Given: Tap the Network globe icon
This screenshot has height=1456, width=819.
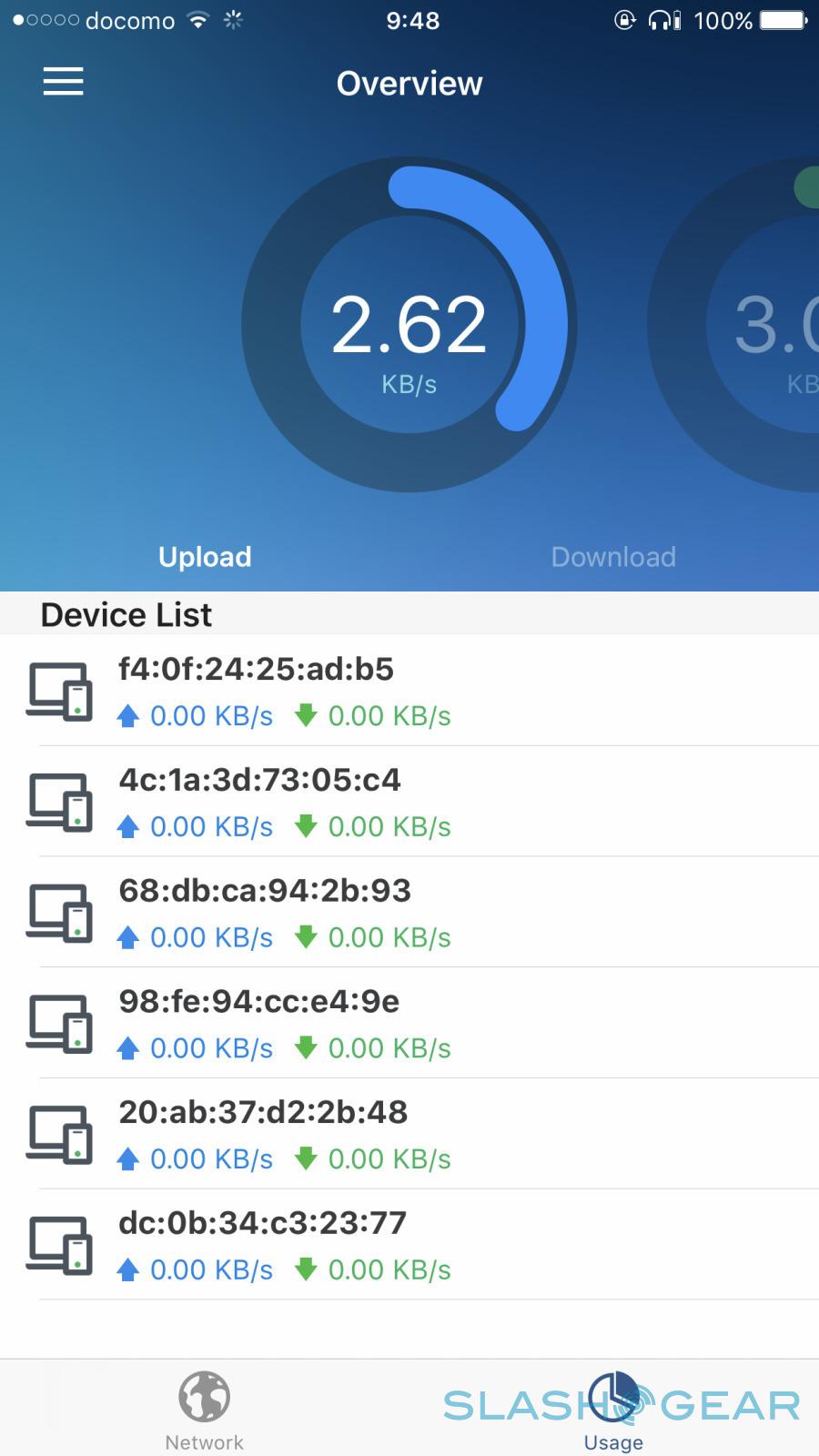Looking at the screenshot, I should (204, 1398).
